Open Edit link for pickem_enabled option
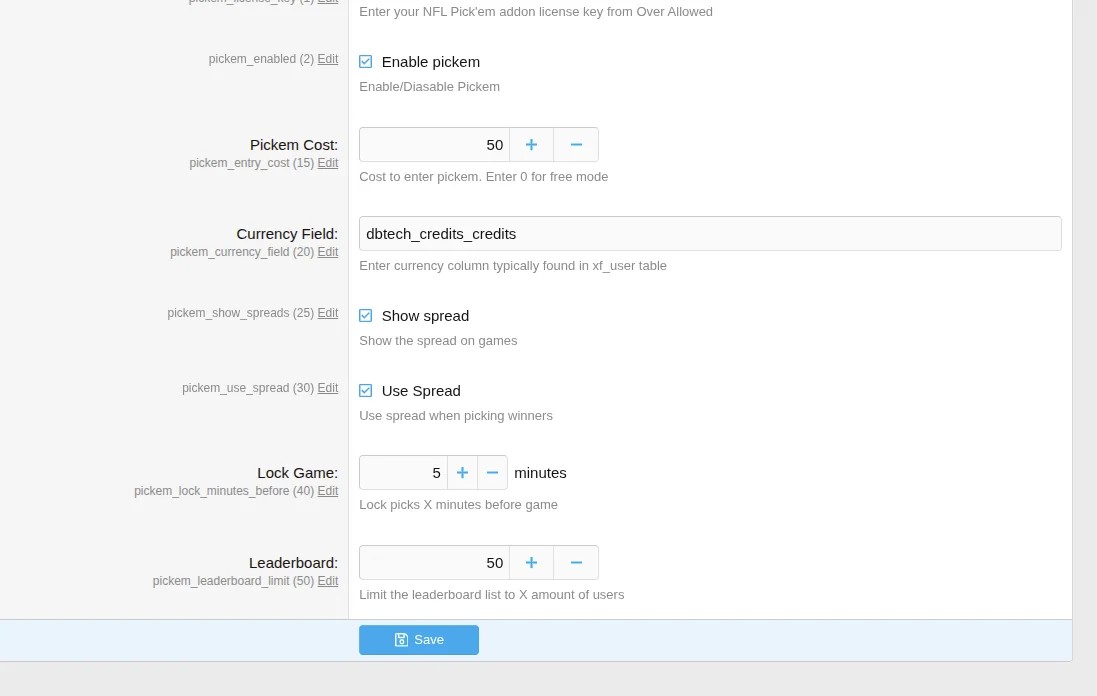This screenshot has width=1097, height=696. point(328,59)
